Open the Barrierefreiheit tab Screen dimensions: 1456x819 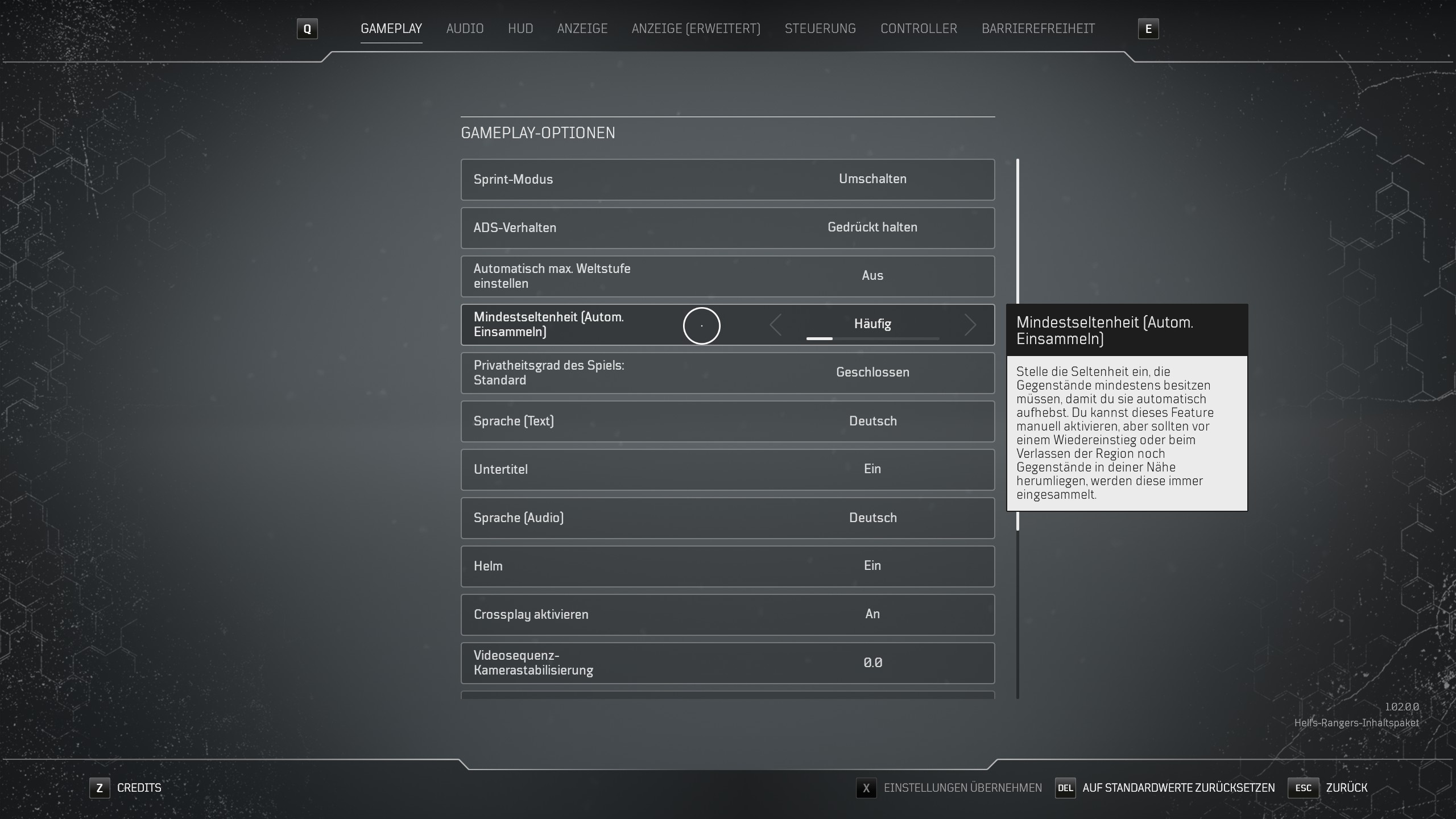click(1038, 28)
